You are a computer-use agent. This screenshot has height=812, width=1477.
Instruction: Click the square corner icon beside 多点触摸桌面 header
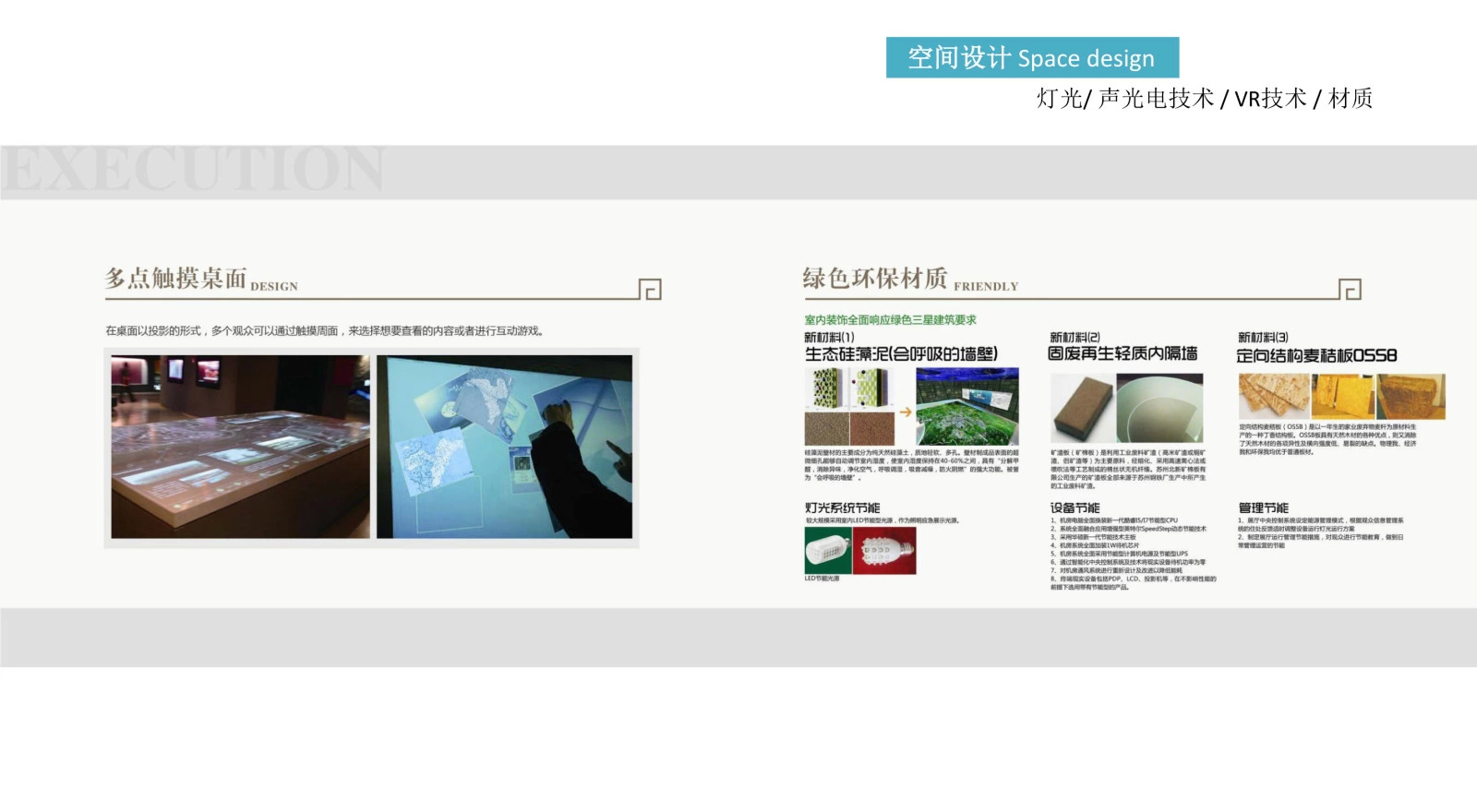651,290
